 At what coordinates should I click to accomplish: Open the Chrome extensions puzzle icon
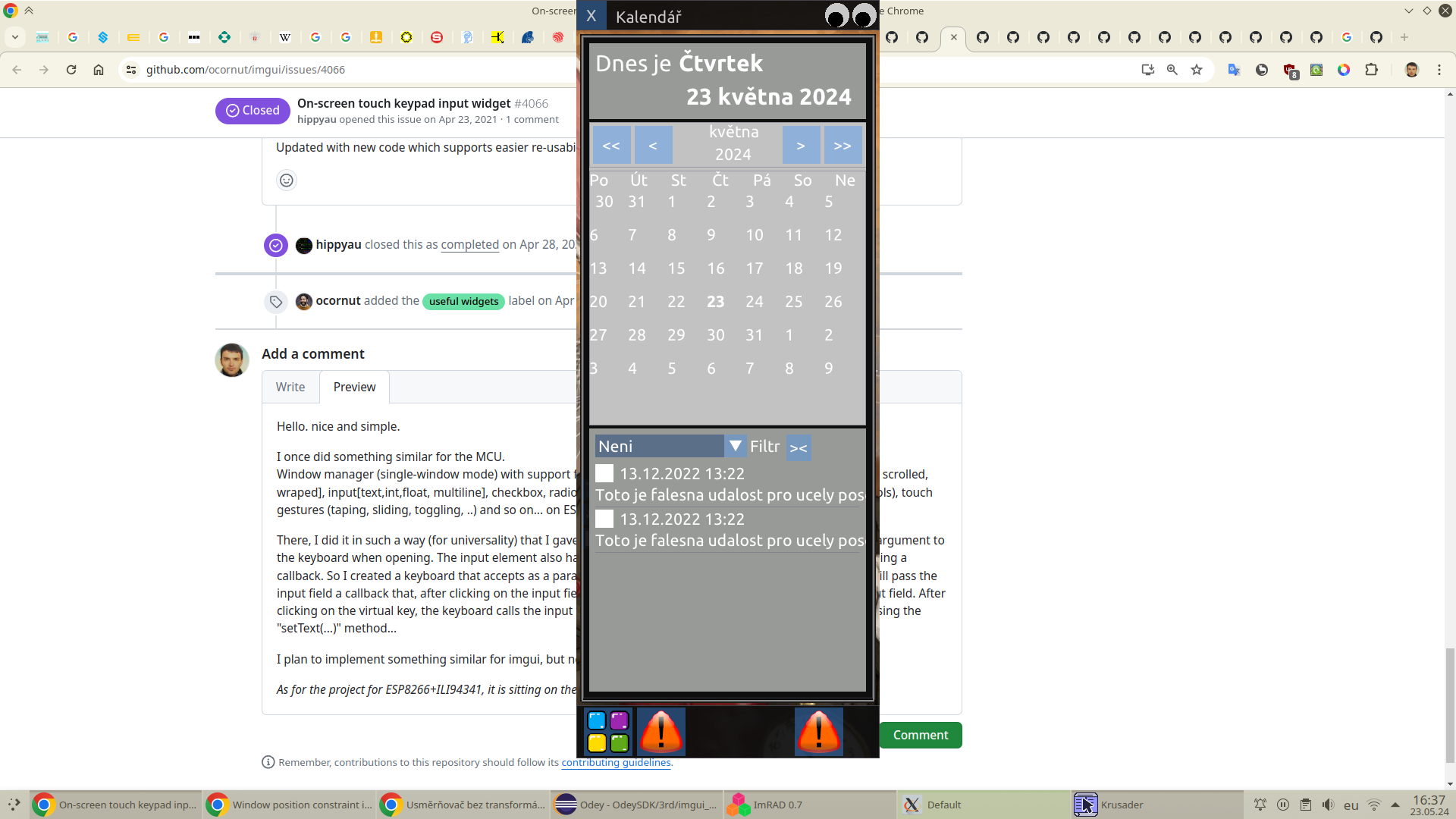click(1371, 70)
